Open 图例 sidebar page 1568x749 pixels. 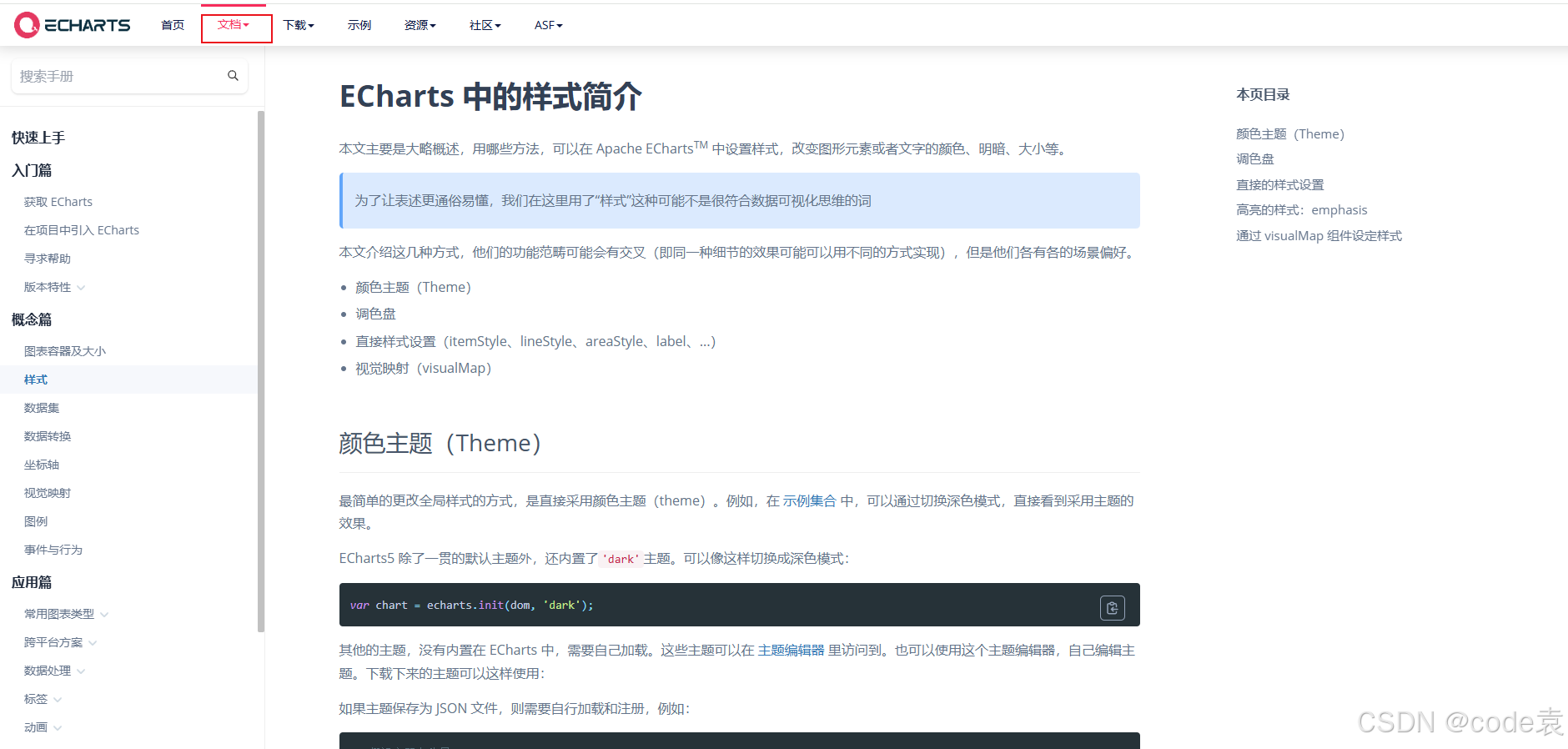[x=36, y=521]
